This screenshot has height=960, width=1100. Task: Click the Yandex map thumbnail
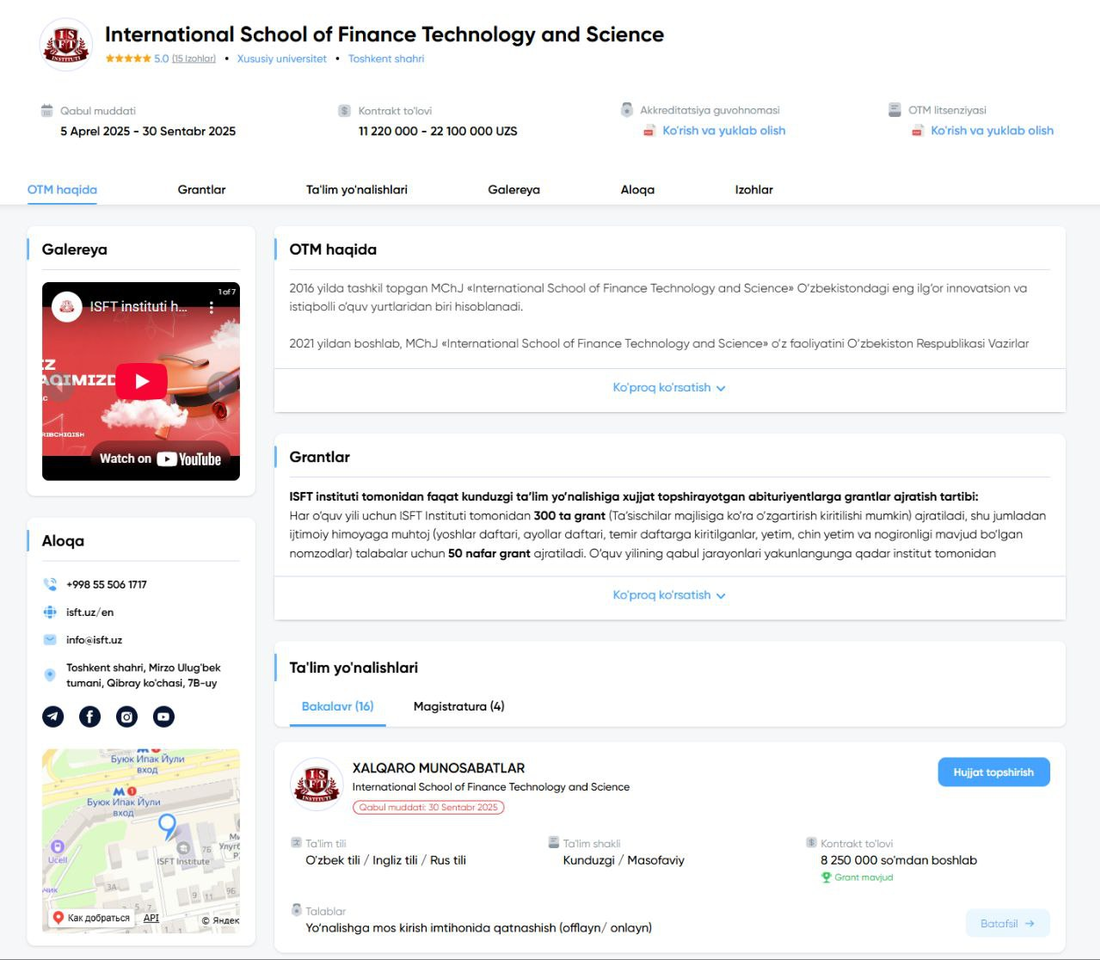pos(141,840)
